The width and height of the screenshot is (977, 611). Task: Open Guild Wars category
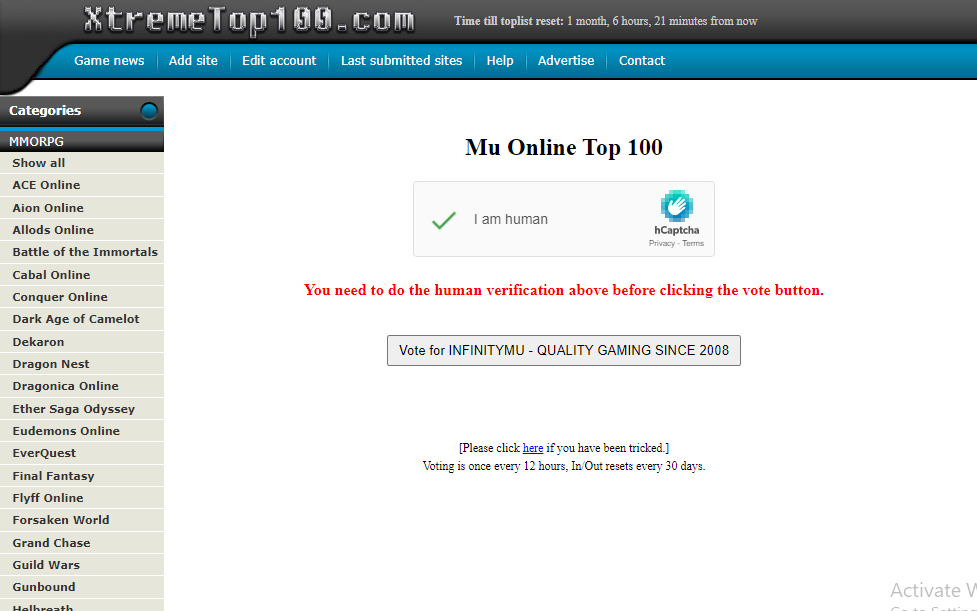[82, 565]
